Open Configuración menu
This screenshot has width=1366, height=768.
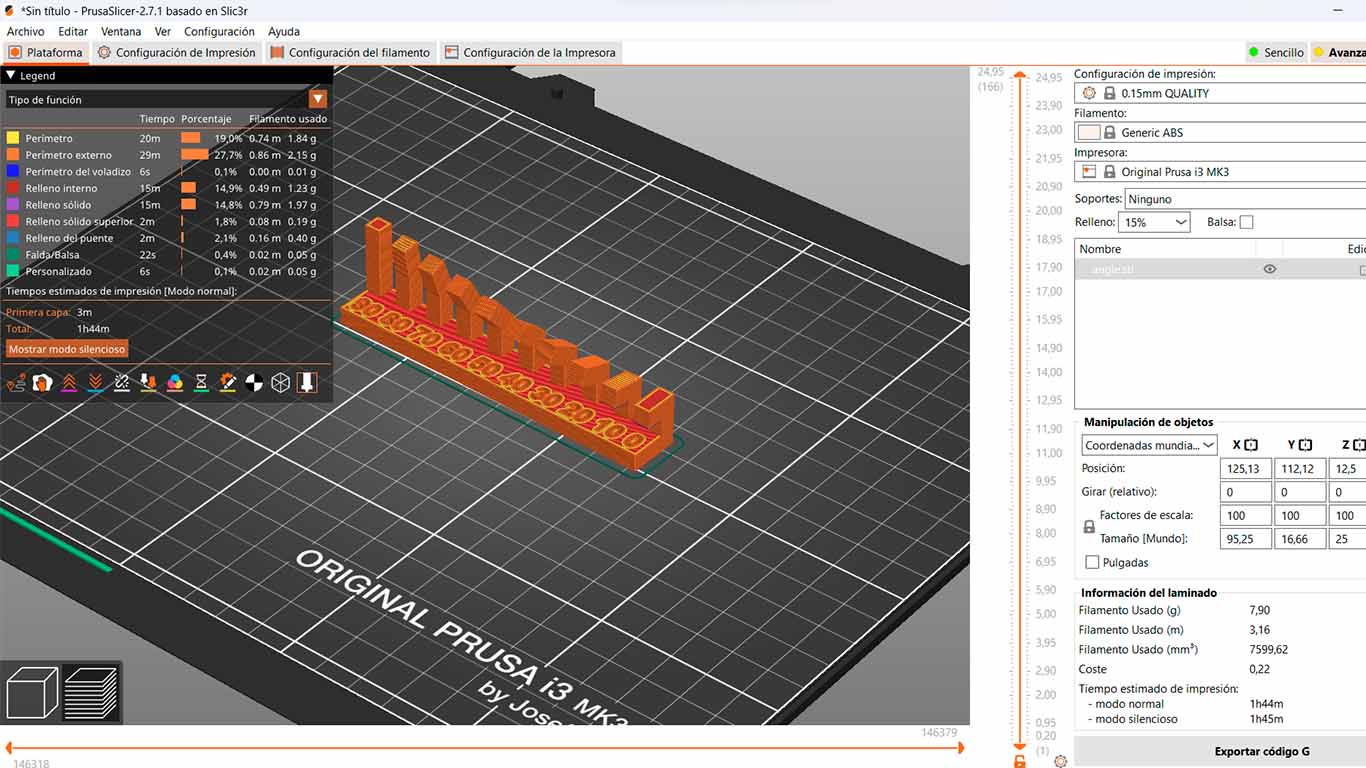coord(219,31)
